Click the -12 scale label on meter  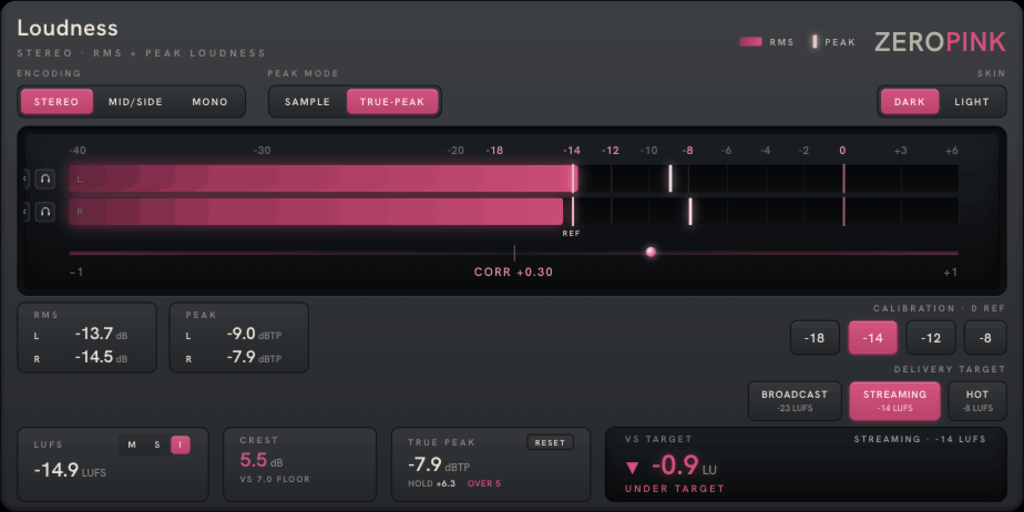pos(610,151)
